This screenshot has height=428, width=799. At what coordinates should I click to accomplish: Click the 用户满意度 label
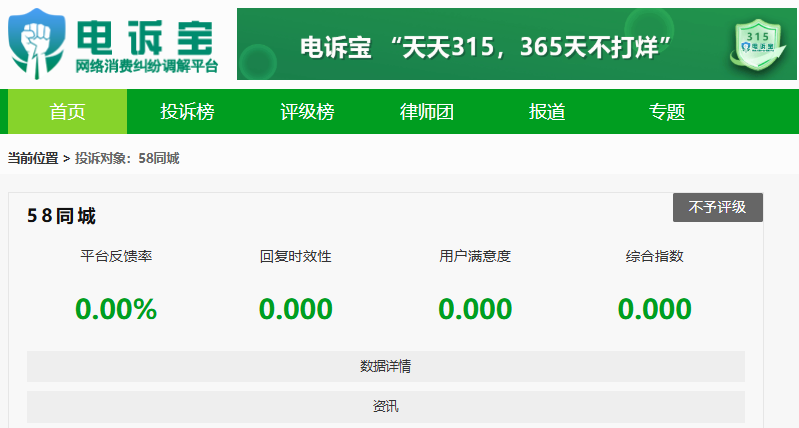pos(475,256)
